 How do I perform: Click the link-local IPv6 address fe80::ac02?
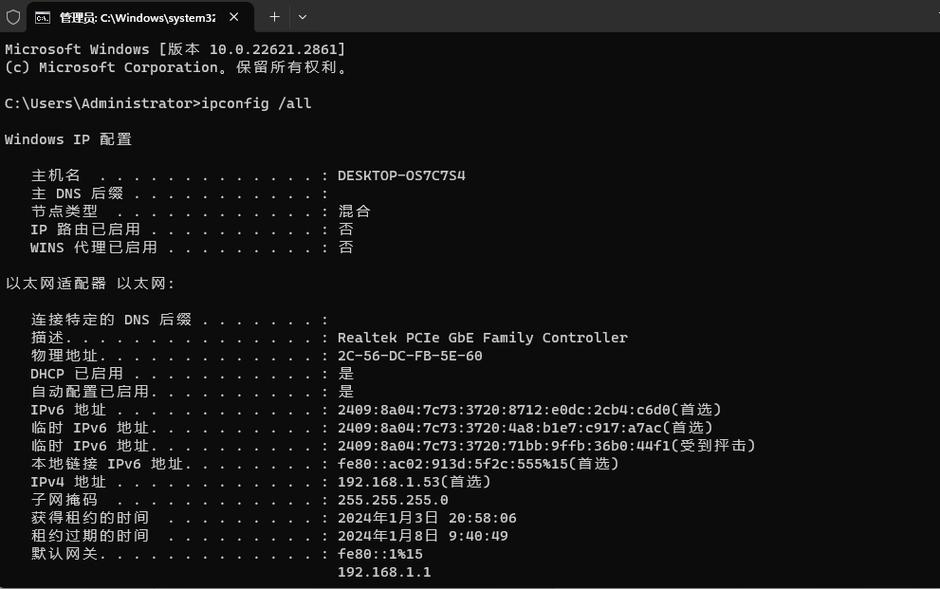coord(453,464)
